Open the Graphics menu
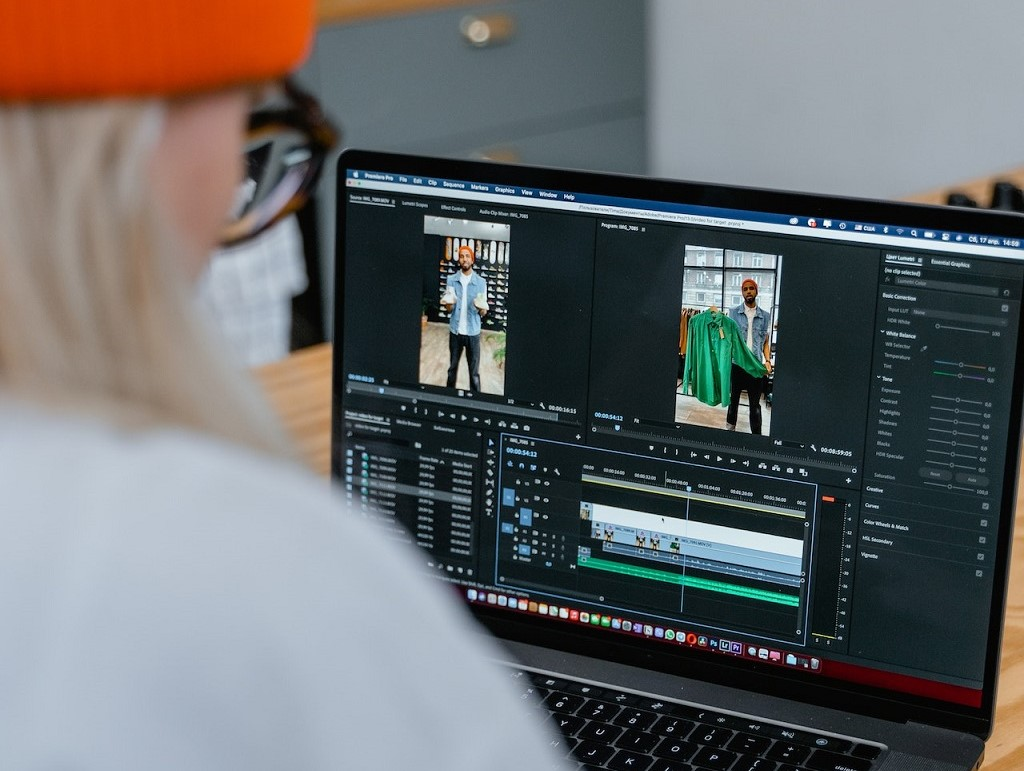Image resolution: width=1024 pixels, height=771 pixels. tap(504, 190)
